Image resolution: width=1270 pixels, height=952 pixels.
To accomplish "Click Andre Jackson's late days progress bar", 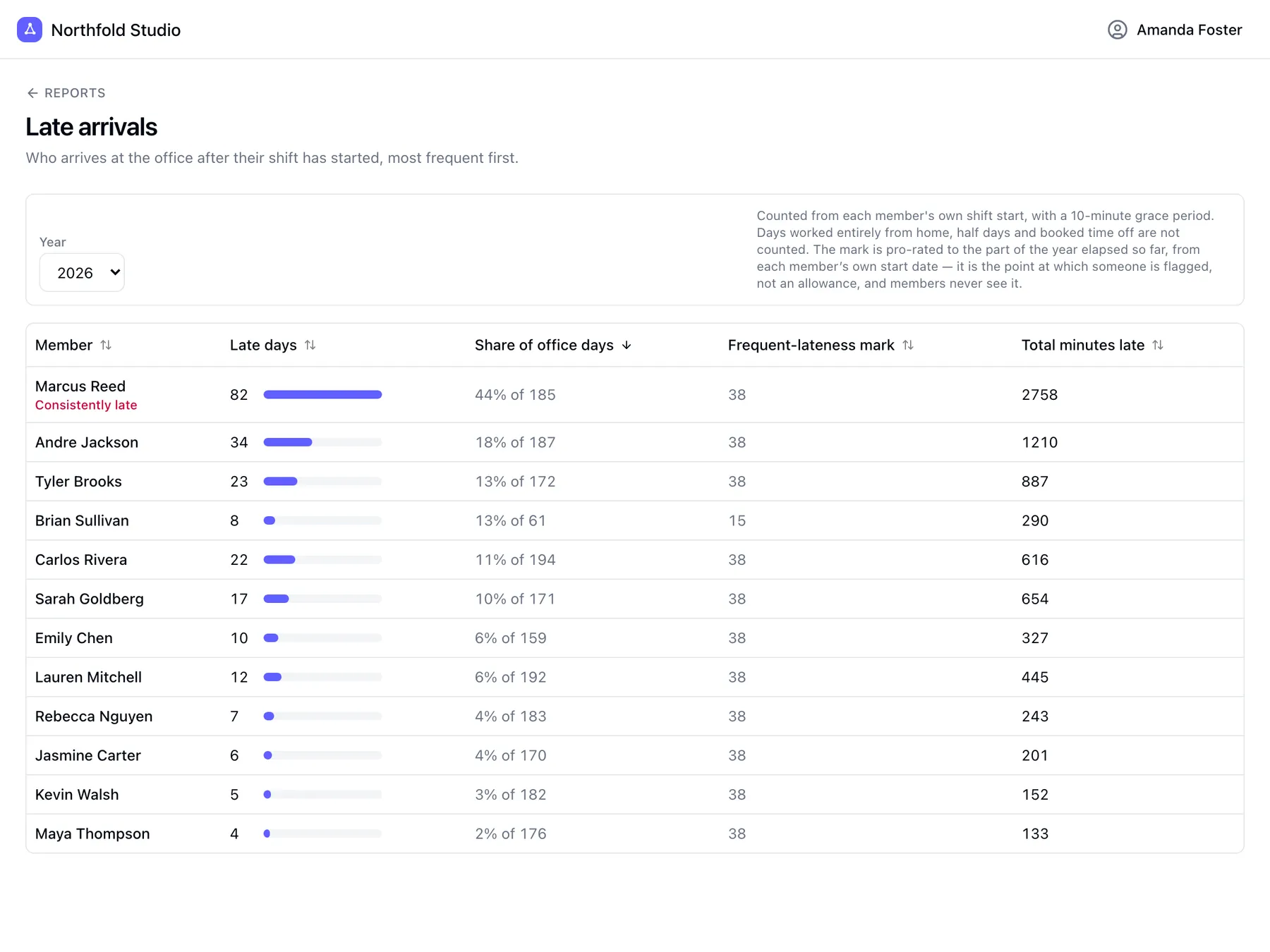I will [x=322, y=442].
